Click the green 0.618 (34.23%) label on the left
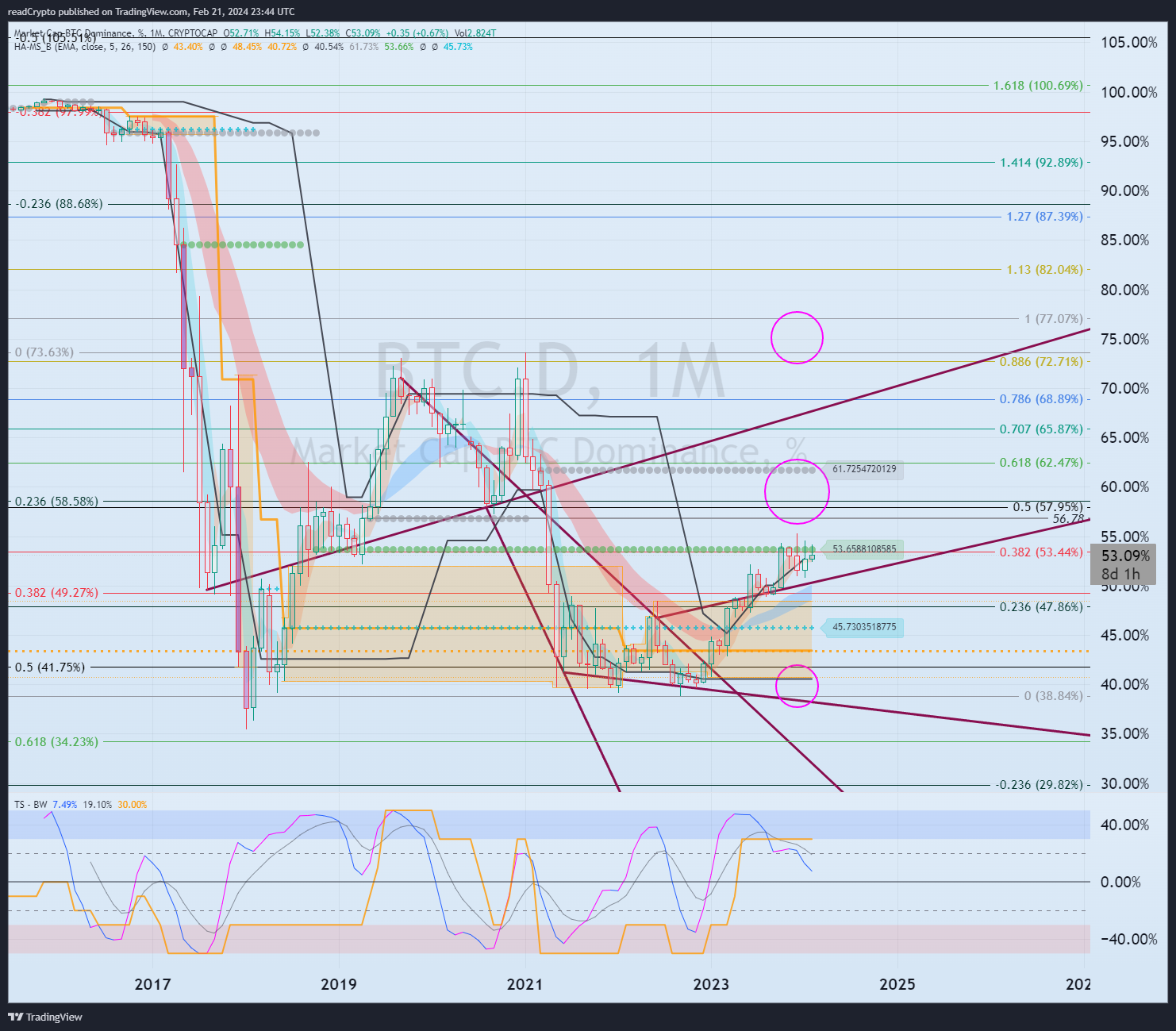Image resolution: width=1176 pixels, height=1031 pixels. 57,742
